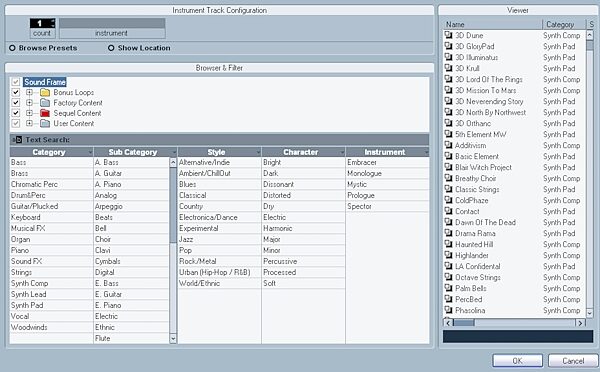The height and width of the screenshot is (372, 600).
Task: Open the Sub Category column dropdown arrow
Action: pyautogui.click(x=174, y=152)
